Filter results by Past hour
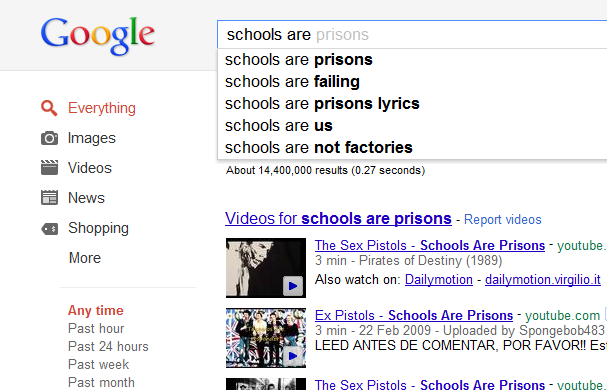607x390 pixels. tap(96, 328)
